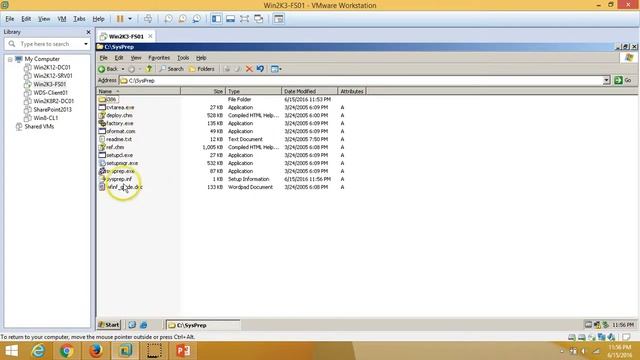Collapse the My Computer tree node
Viewport: 640px width, 360px height.
pyautogui.click(x=10, y=59)
